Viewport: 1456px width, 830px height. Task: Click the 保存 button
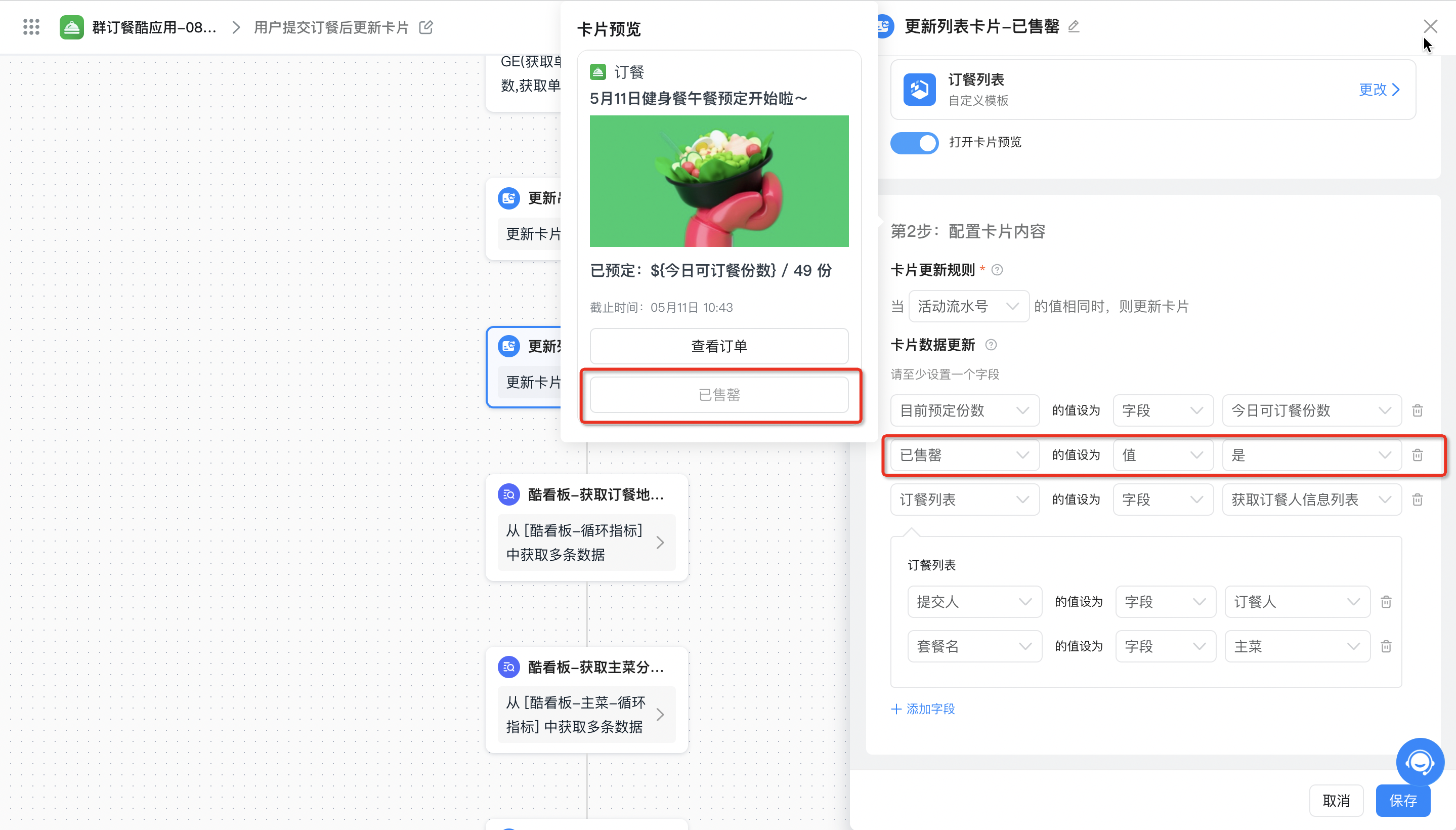pyautogui.click(x=1402, y=800)
